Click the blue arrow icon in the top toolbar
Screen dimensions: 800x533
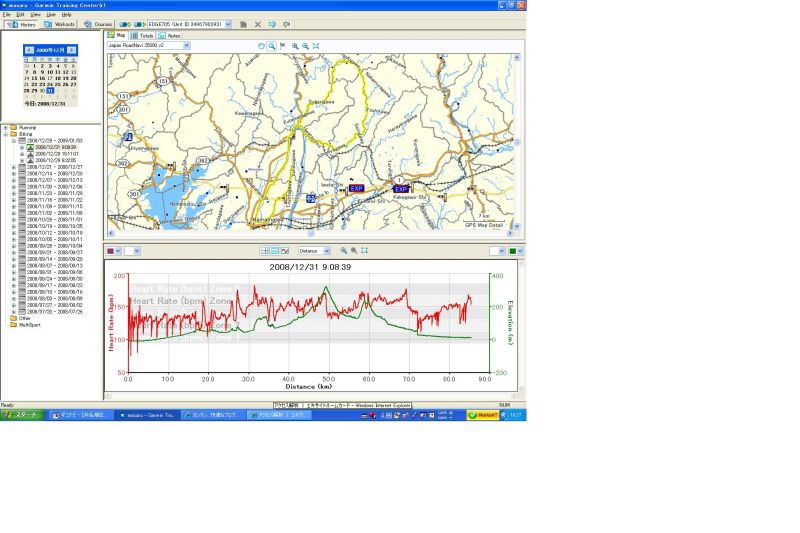pyautogui.click(x=272, y=24)
